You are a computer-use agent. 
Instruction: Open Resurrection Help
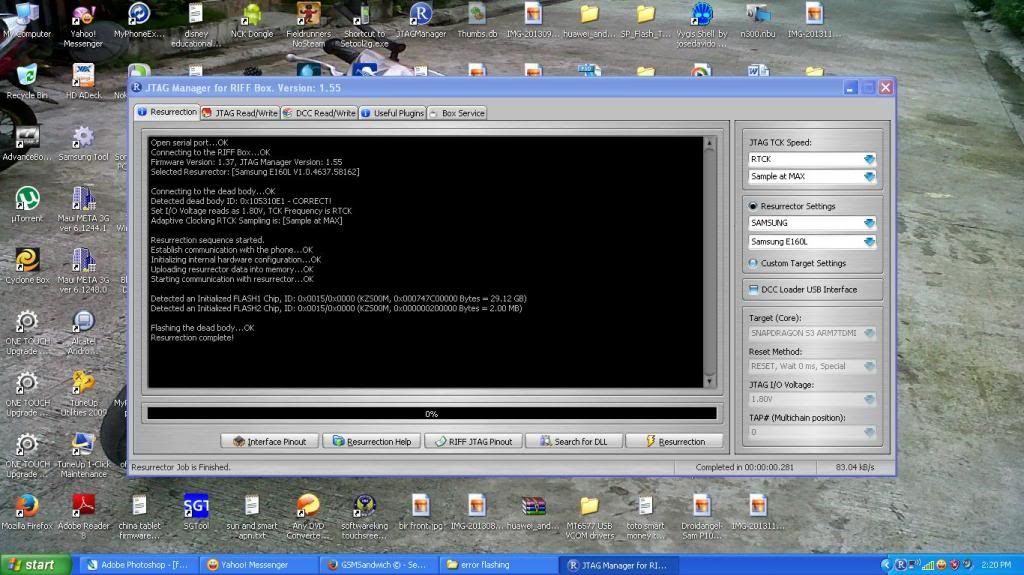pyautogui.click(x=372, y=442)
